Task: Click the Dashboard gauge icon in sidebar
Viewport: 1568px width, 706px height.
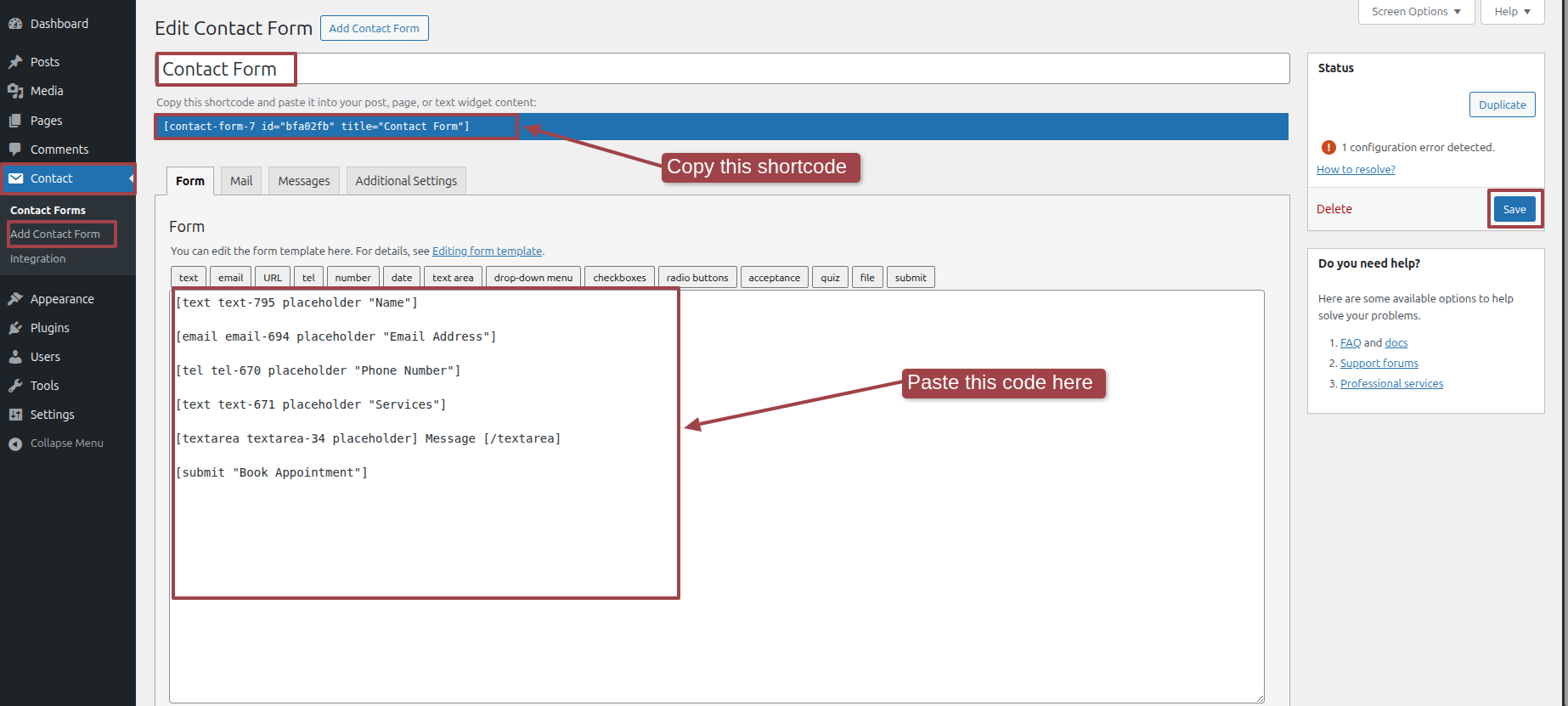Action: coord(15,24)
